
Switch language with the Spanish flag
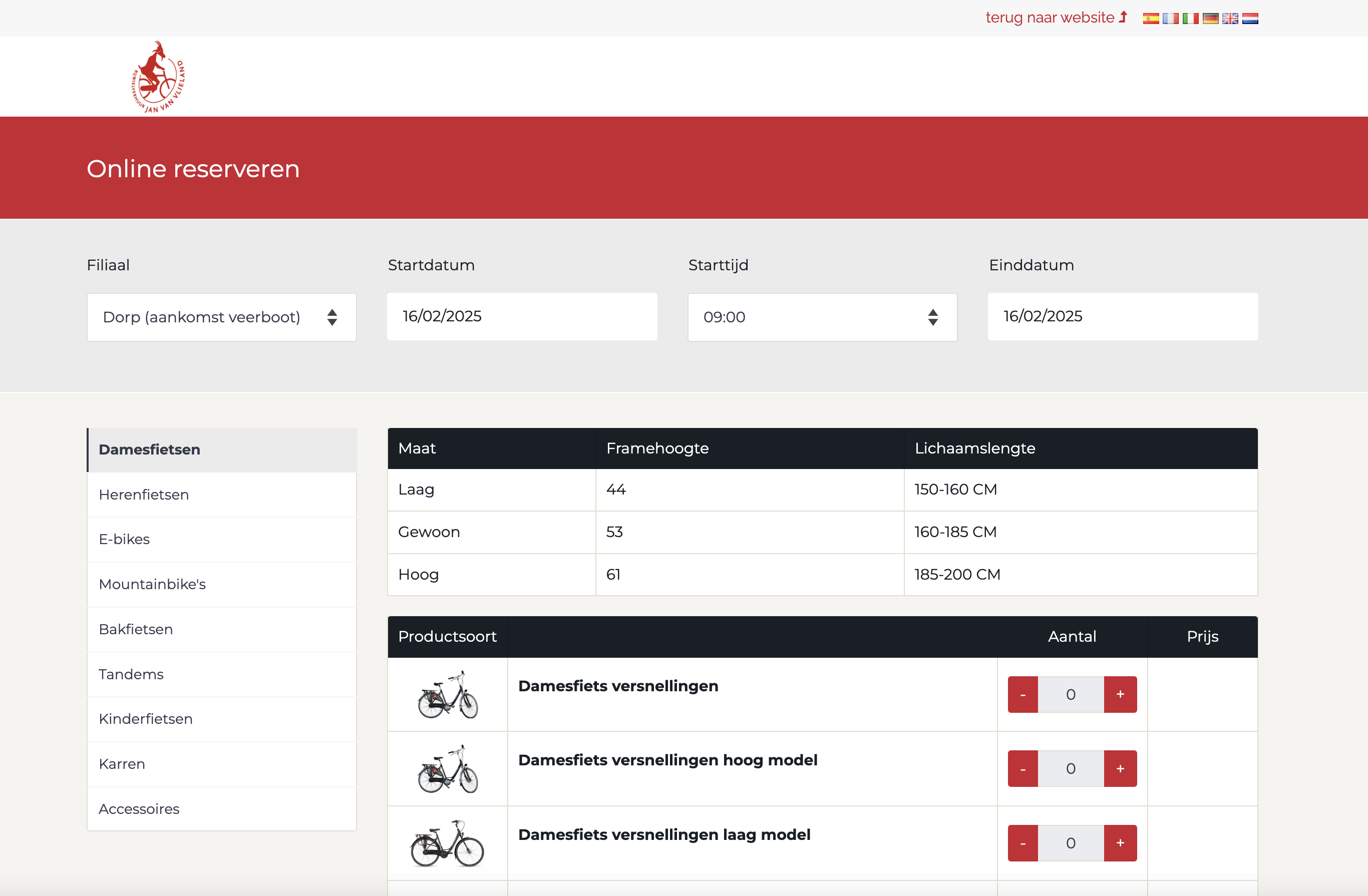[x=1151, y=19]
